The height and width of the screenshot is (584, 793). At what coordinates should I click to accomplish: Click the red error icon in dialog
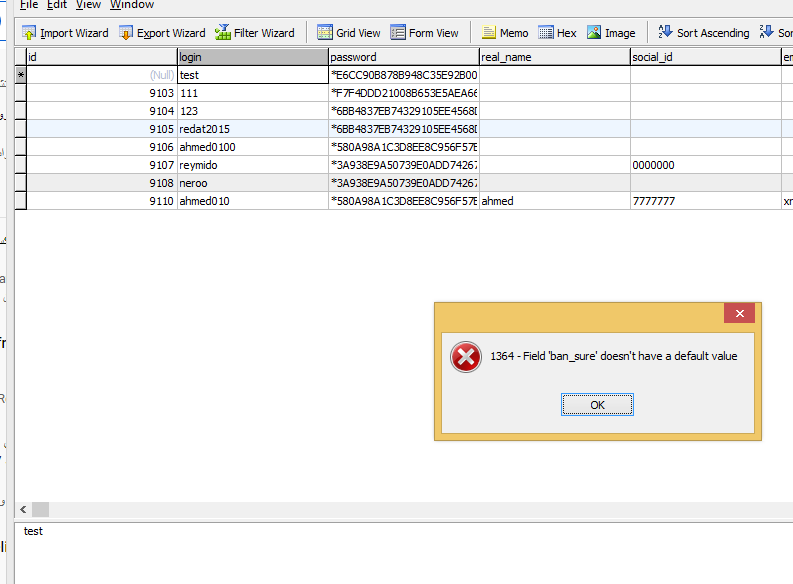click(466, 357)
